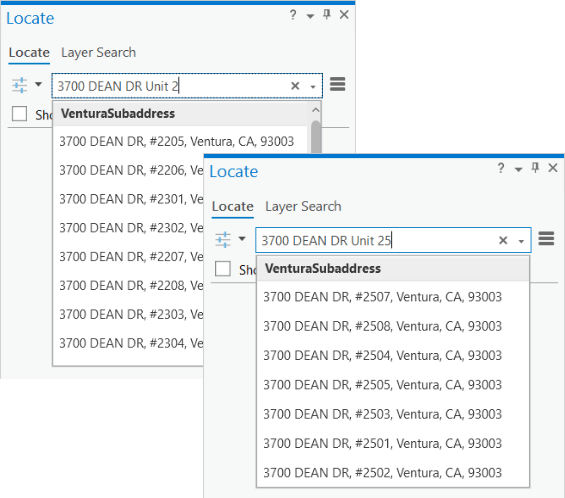565x498 pixels.
Task: Open locator settings icon in front pane
Action: coord(223,239)
